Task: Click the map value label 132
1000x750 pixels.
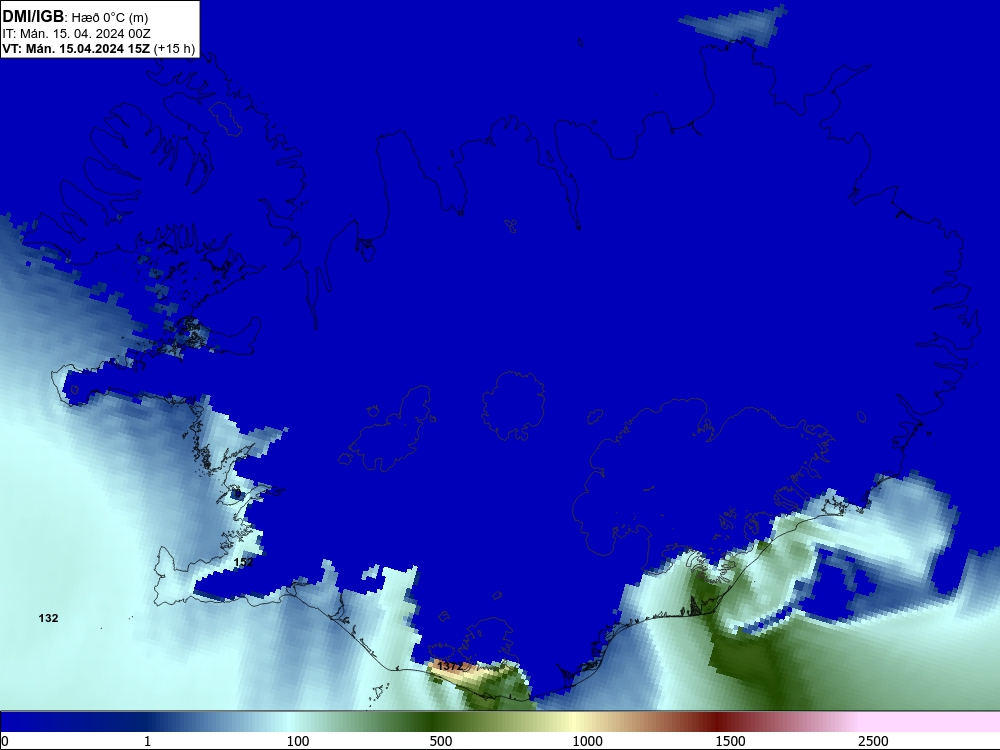Action: point(48,618)
